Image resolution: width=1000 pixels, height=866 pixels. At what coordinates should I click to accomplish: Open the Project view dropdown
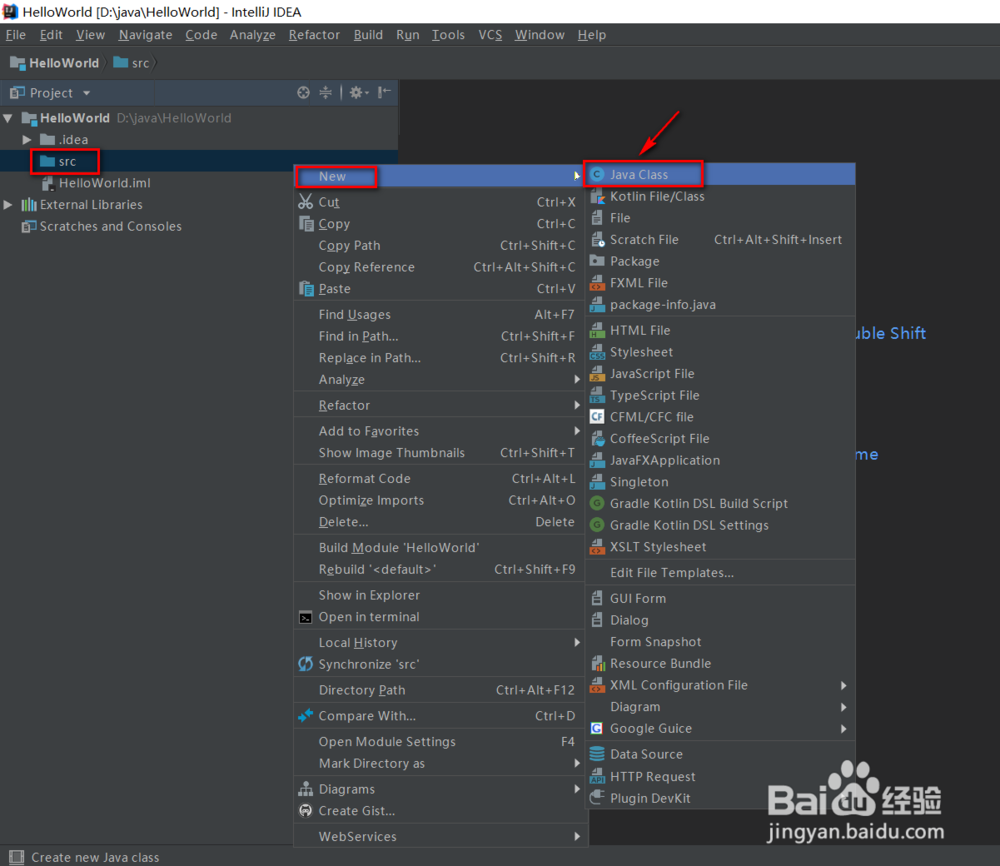[x=86, y=93]
